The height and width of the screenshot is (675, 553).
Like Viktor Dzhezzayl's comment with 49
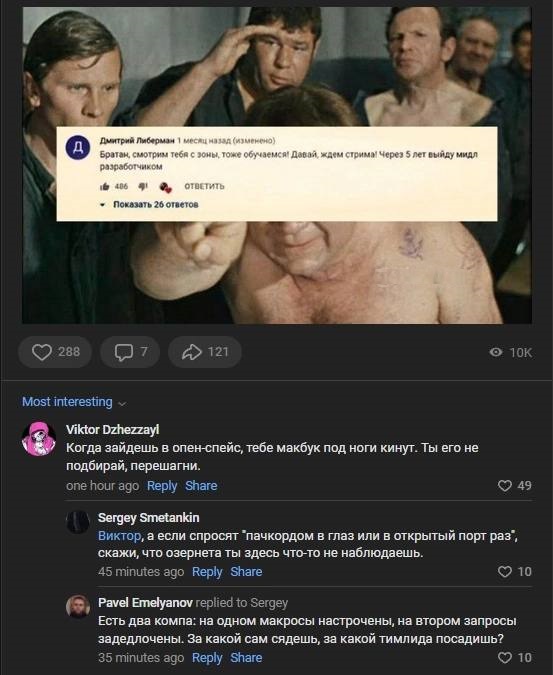click(x=515, y=486)
